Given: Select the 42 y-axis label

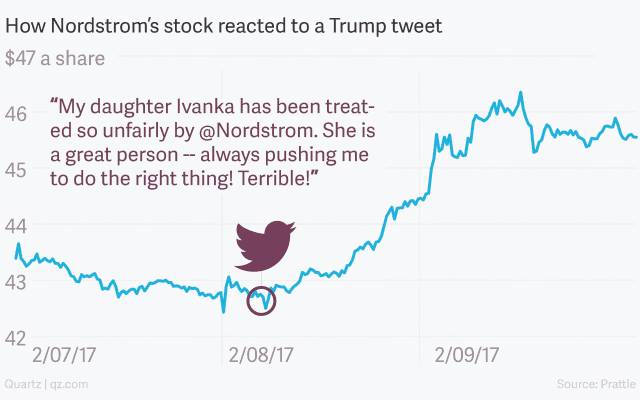Looking at the screenshot, I should click(x=19, y=339).
